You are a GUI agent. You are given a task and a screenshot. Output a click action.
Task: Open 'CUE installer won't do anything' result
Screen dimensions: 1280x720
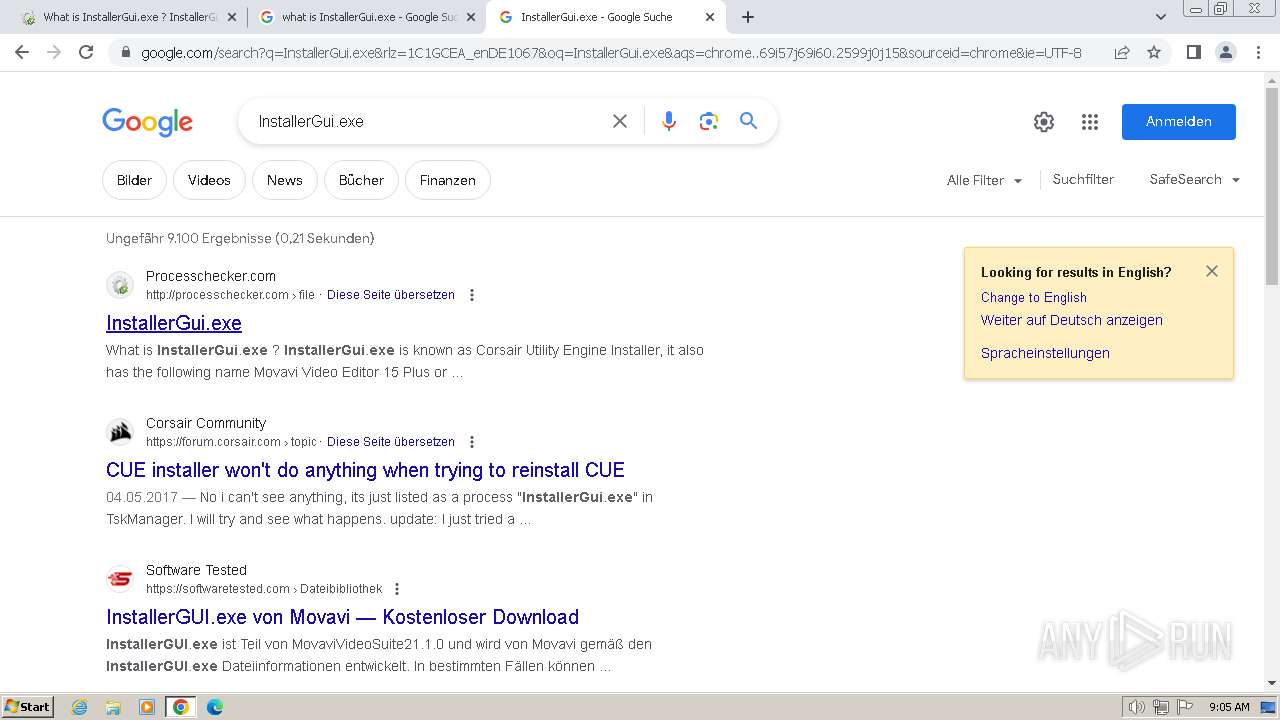pyautogui.click(x=365, y=470)
